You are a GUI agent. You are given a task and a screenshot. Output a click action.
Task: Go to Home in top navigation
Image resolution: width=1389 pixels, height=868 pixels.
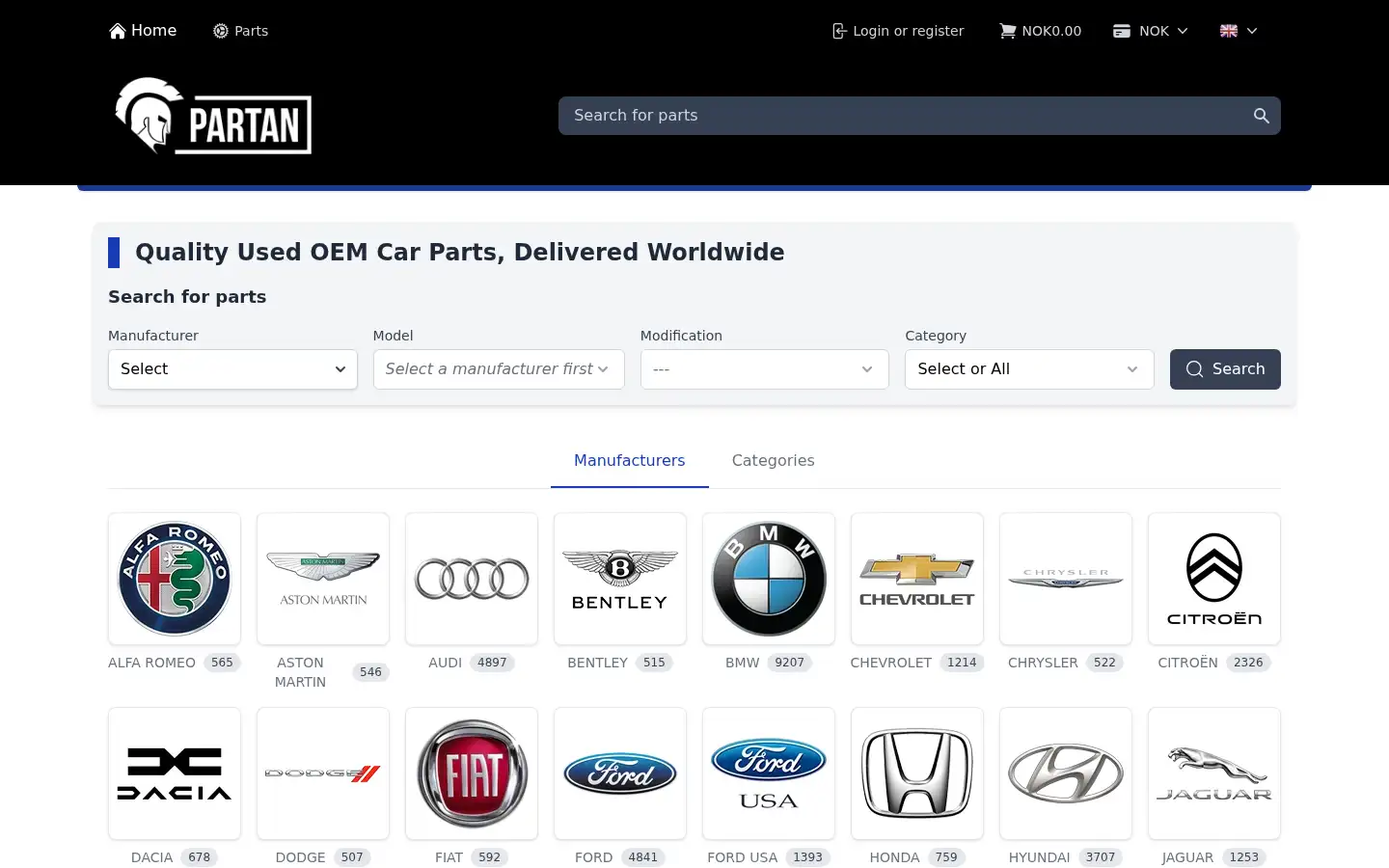[143, 31]
